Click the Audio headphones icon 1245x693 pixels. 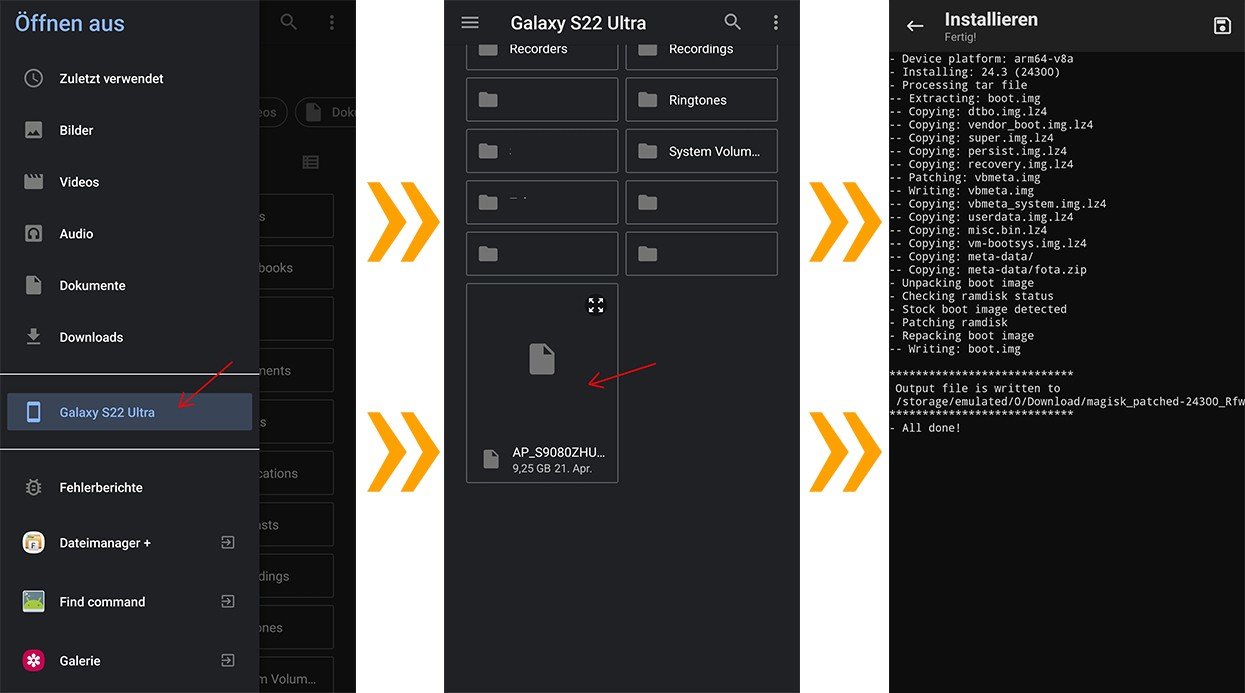point(34,234)
